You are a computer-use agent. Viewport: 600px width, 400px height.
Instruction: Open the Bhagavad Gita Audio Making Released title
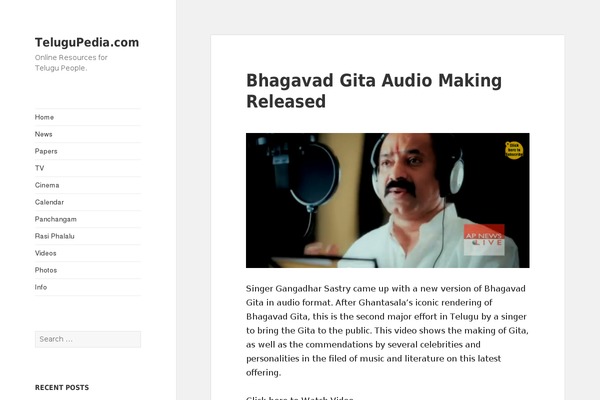pos(373,91)
